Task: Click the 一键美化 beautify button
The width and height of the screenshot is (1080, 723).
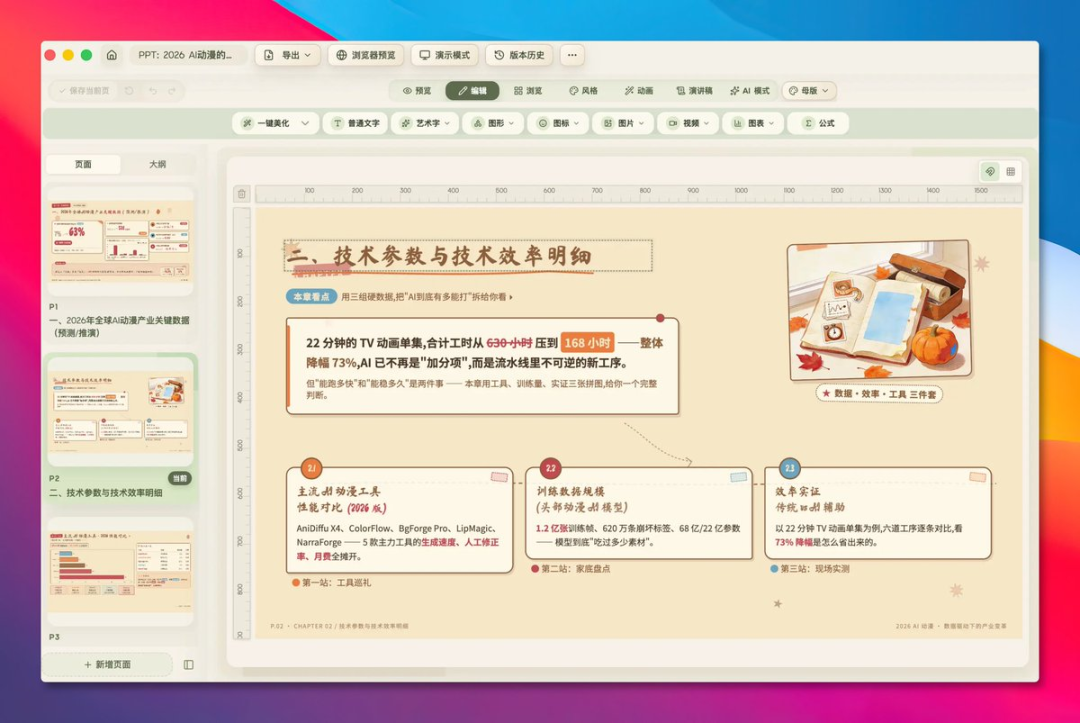Action: (266, 123)
